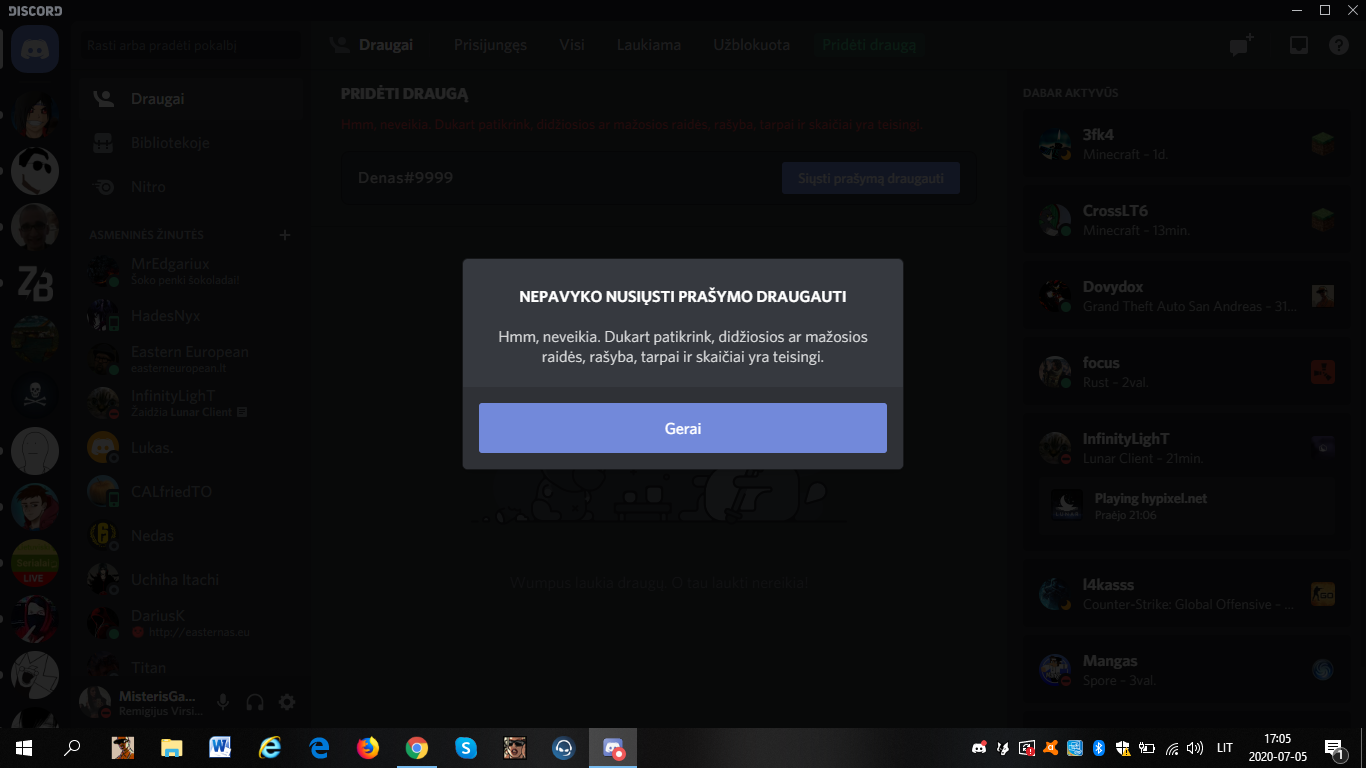The width and height of the screenshot is (1366, 768).
Task: Click MisterisGa... user avatar panel
Action: [140, 702]
